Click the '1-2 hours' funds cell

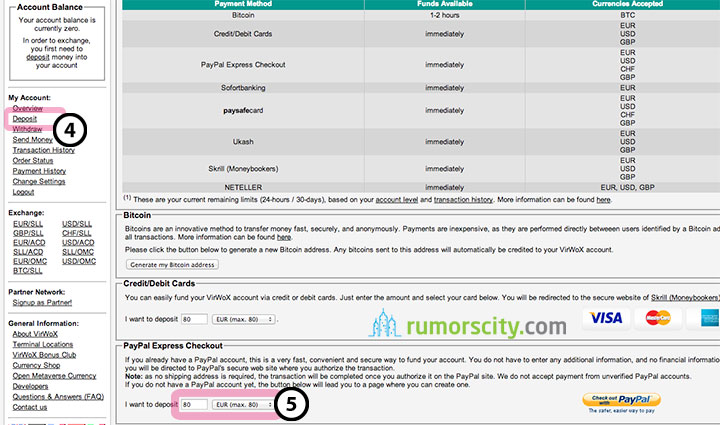click(444, 15)
